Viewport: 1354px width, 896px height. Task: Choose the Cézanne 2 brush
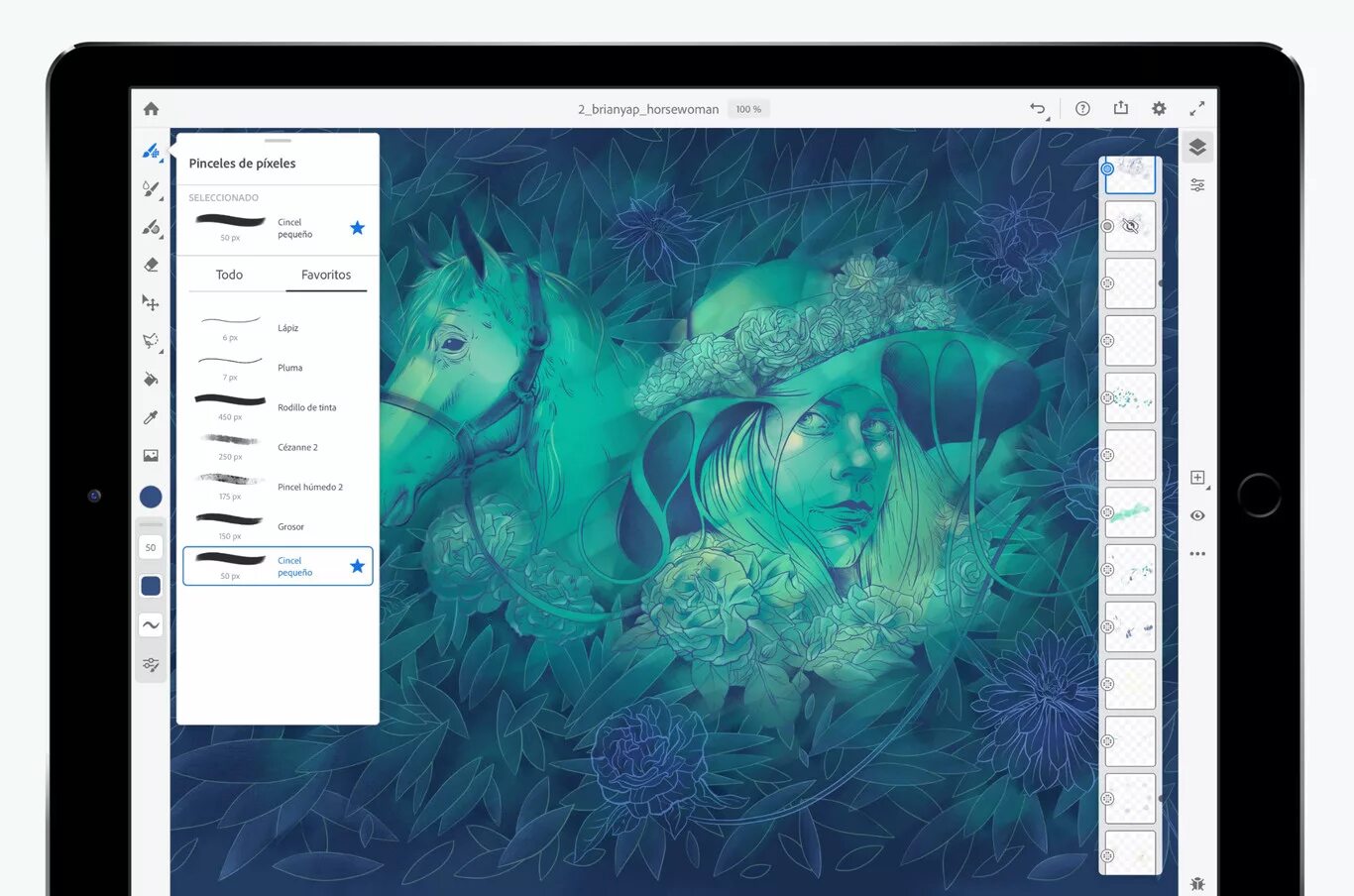[x=278, y=447]
